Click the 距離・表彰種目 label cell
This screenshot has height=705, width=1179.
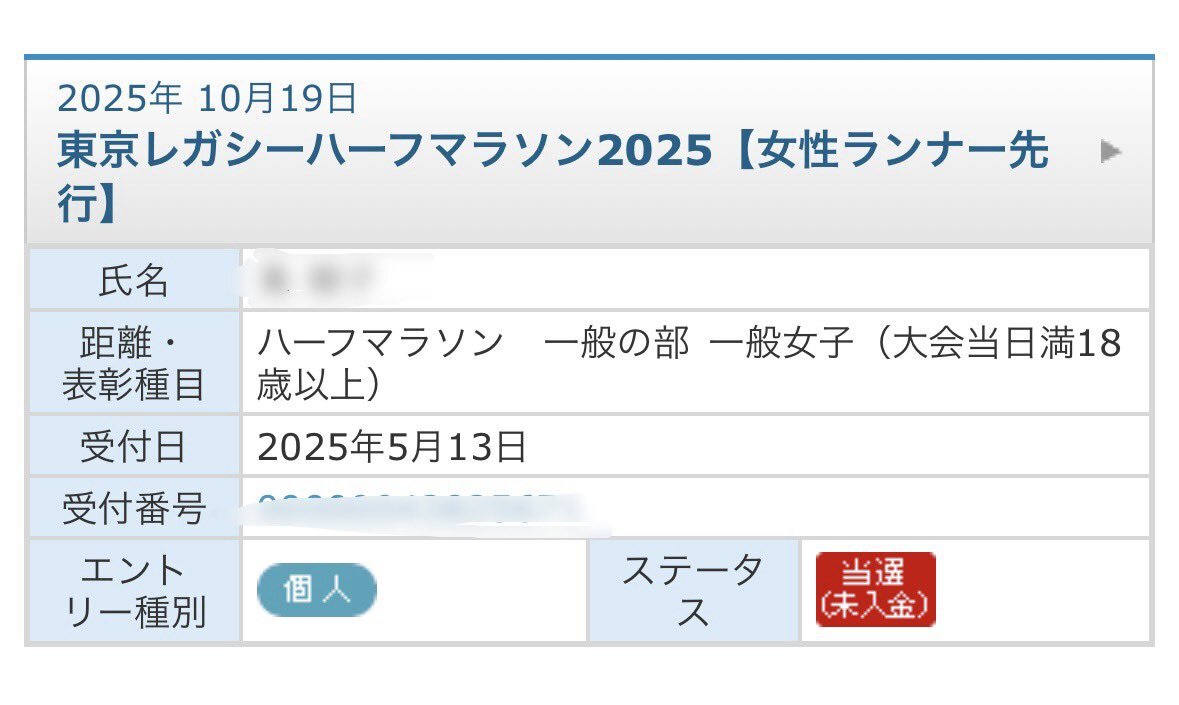tap(134, 363)
